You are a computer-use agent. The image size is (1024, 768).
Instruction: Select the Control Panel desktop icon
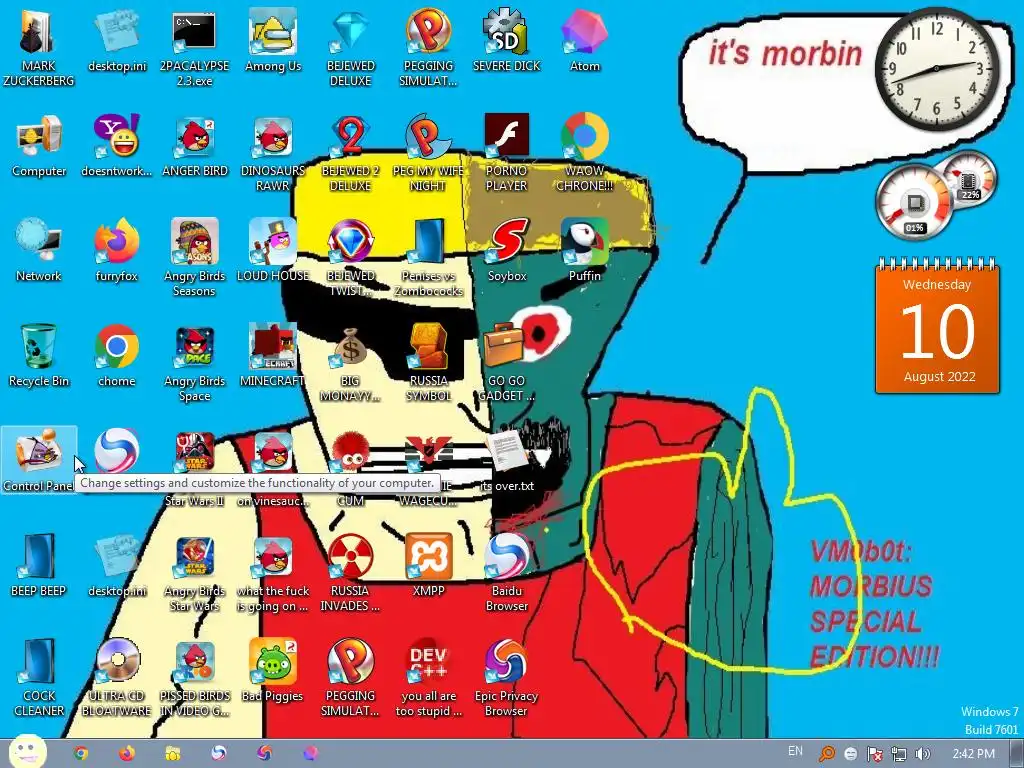(39, 460)
